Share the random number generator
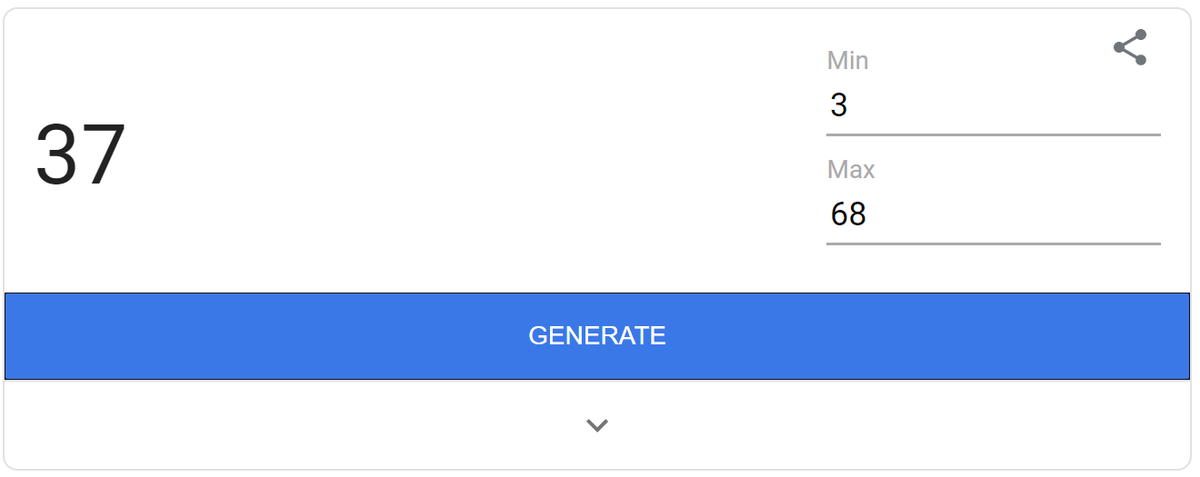1200x477 pixels. coord(1130,48)
